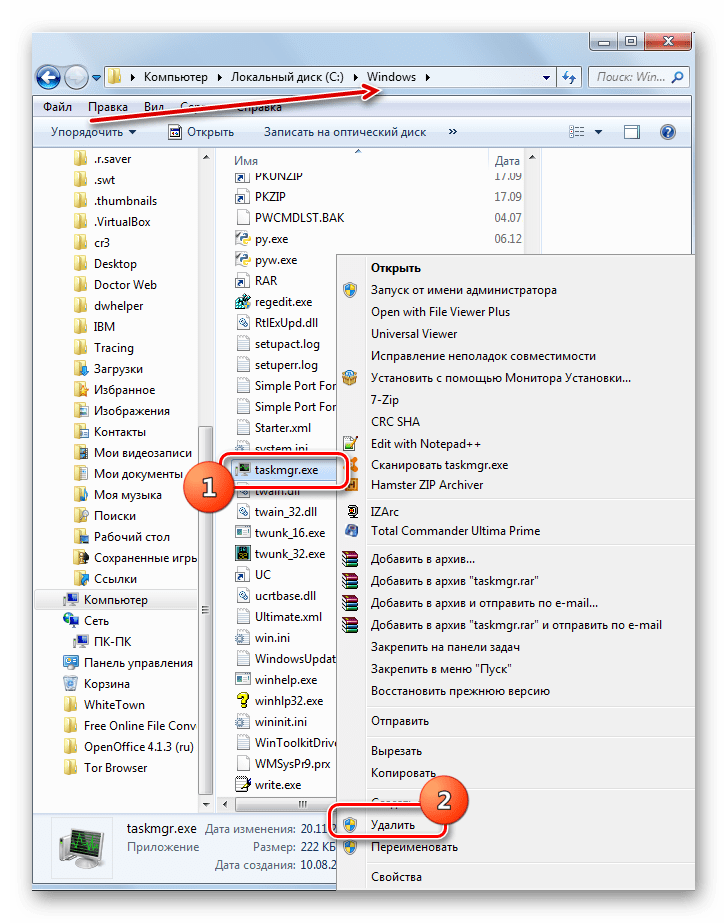The width and height of the screenshot is (727, 923).
Task: Choose Запуск от имени администратора
Action: click(x=463, y=290)
